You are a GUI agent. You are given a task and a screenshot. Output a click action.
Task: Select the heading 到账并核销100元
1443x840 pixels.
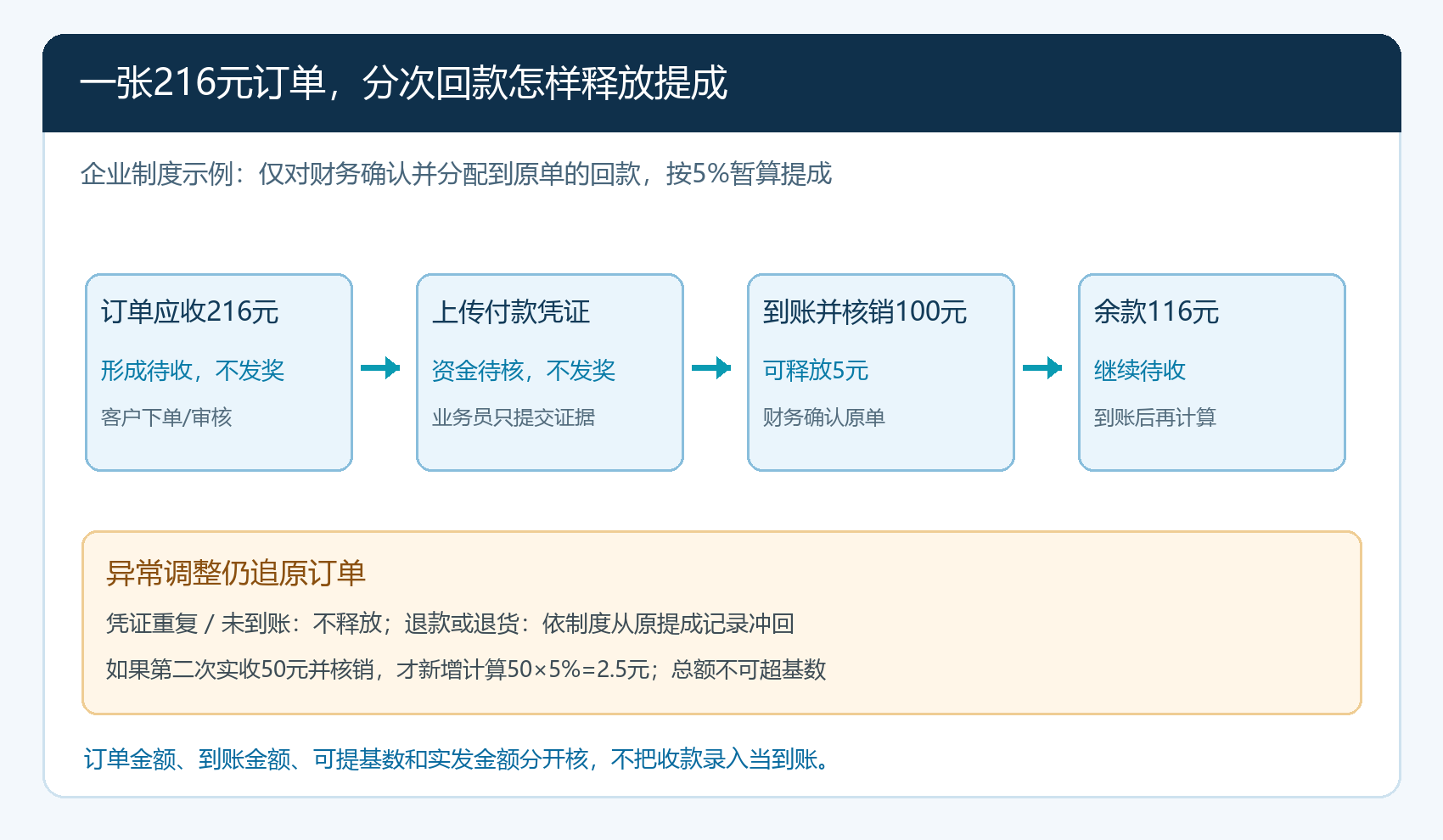865,312
